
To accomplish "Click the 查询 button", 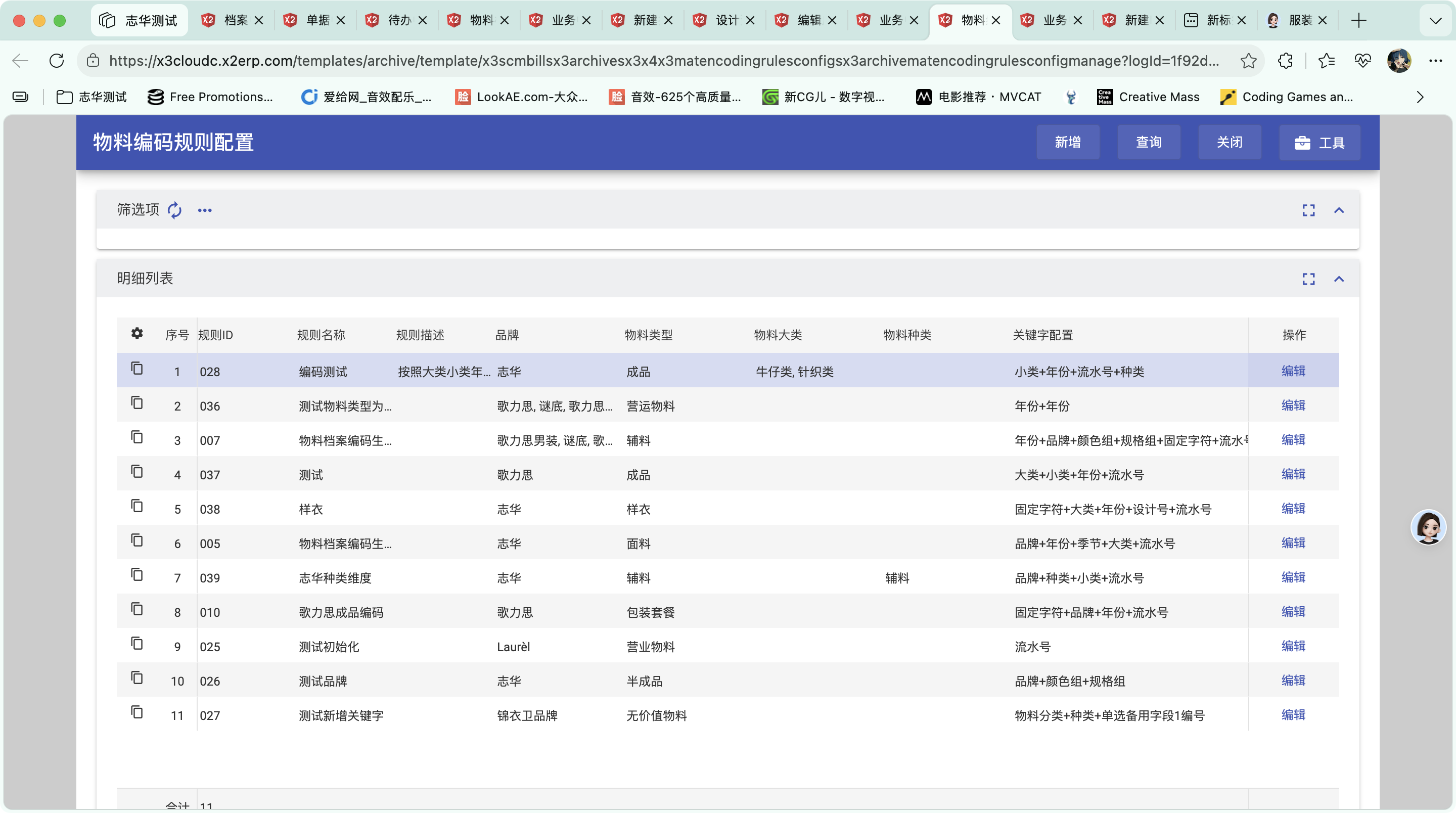I will point(1149,142).
